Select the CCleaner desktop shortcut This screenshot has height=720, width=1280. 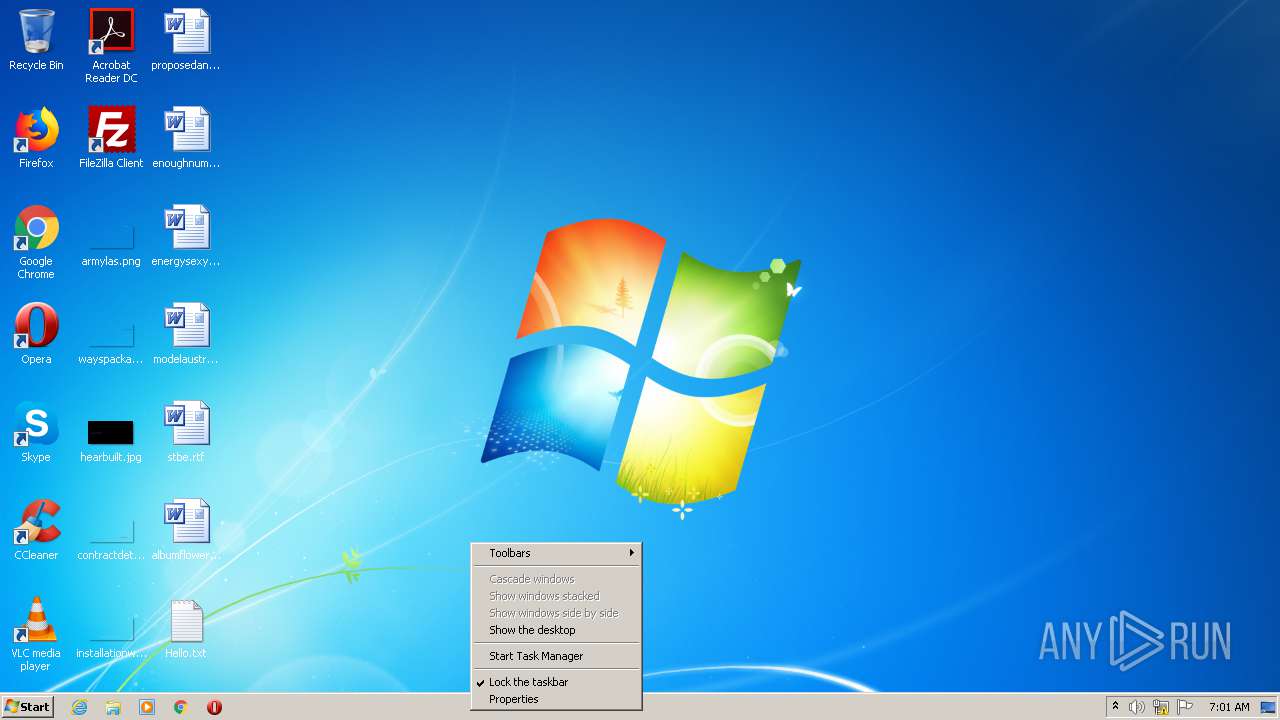pyautogui.click(x=36, y=530)
